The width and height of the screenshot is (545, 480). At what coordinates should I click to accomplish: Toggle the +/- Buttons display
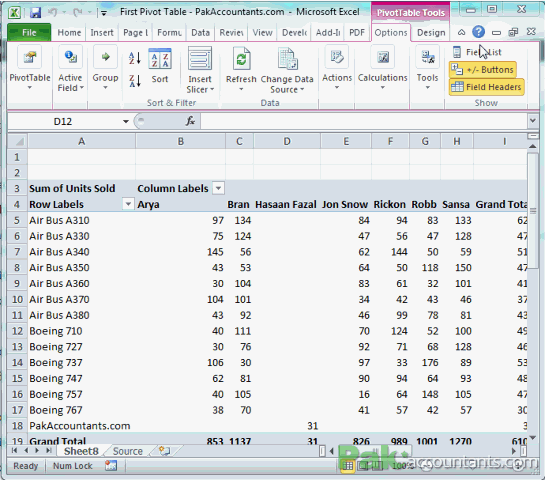482,70
